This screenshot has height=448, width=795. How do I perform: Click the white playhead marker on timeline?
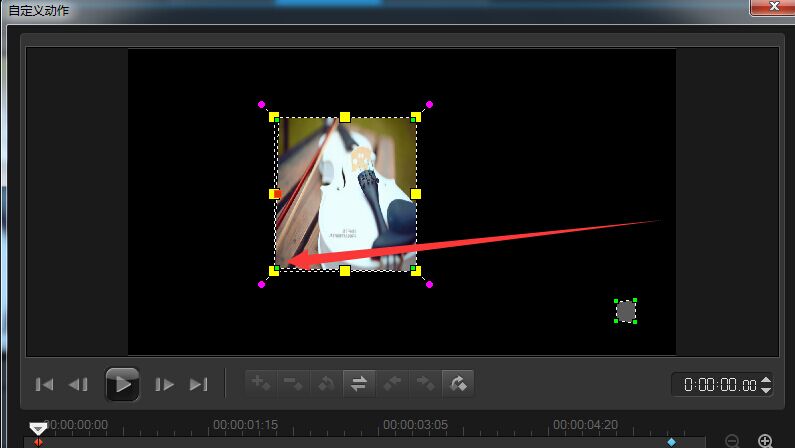(38, 429)
